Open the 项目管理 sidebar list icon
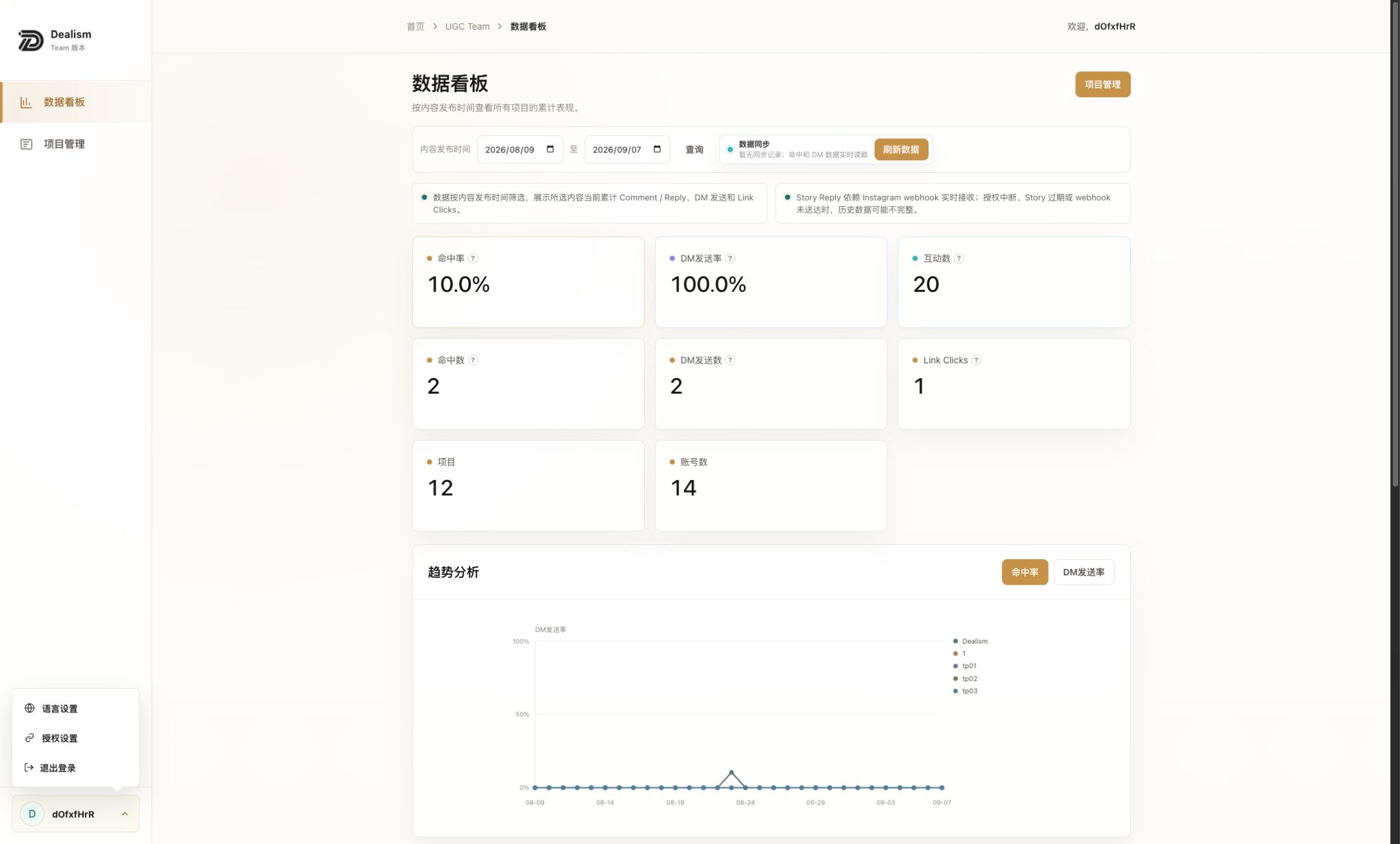Image resolution: width=1400 pixels, height=844 pixels. pyautogui.click(x=26, y=144)
